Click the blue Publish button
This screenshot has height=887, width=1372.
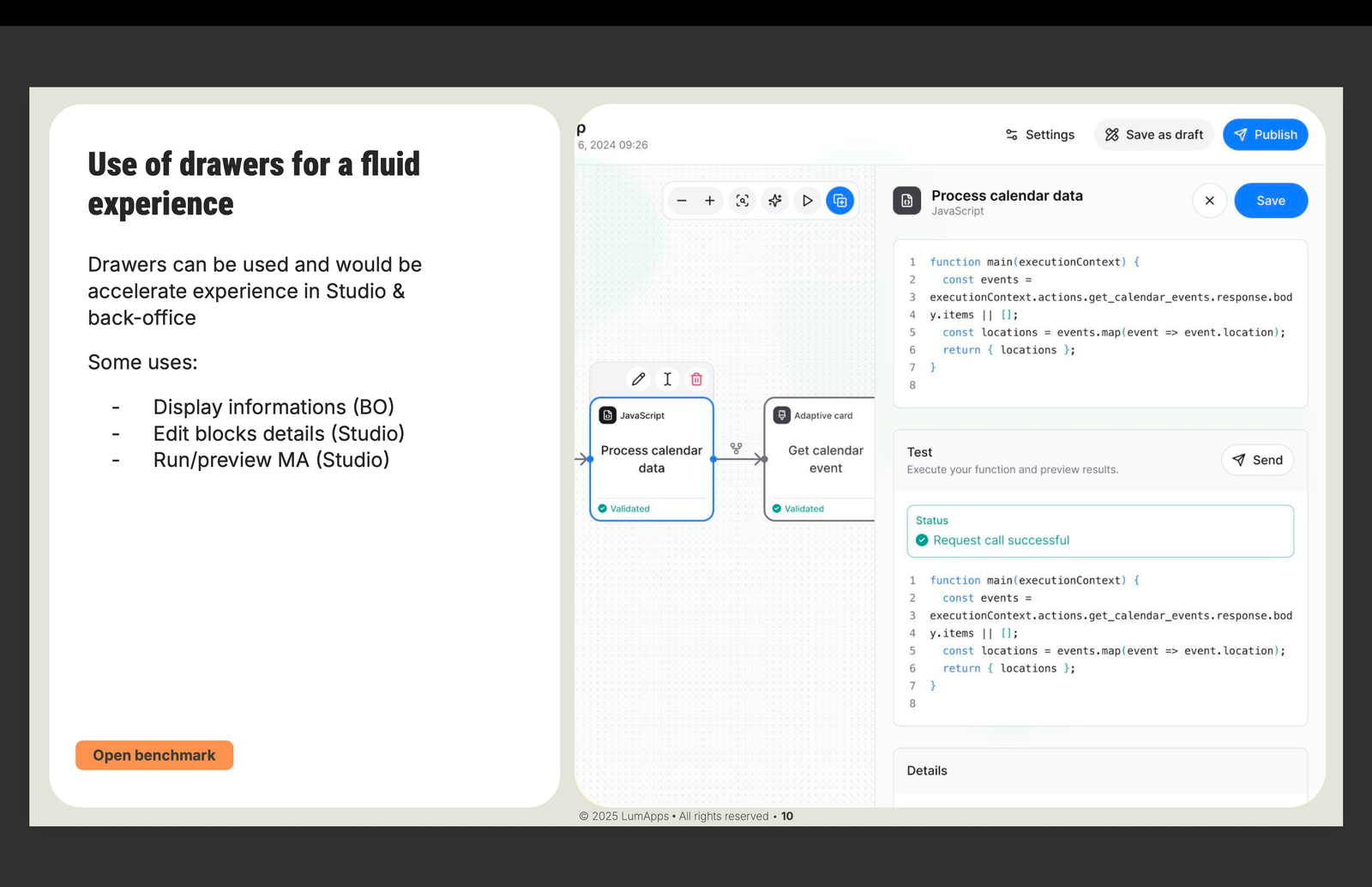[1266, 135]
